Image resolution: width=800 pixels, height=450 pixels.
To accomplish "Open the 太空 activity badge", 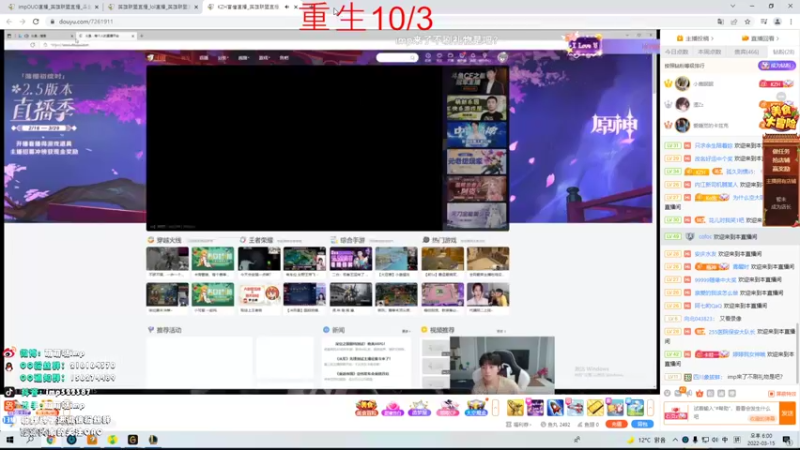I will point(476,408).
